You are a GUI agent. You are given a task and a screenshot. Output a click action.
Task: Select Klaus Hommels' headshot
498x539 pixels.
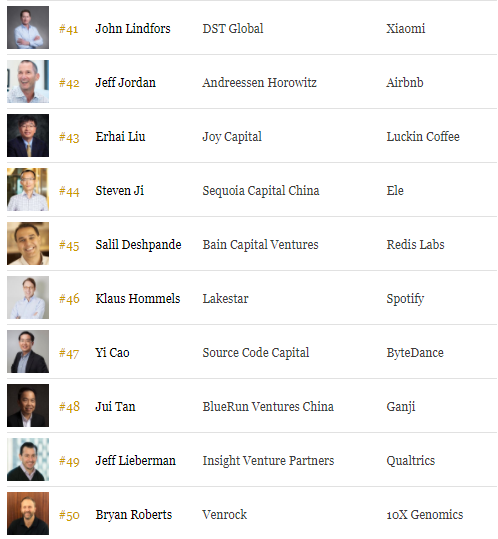(28, 297)
